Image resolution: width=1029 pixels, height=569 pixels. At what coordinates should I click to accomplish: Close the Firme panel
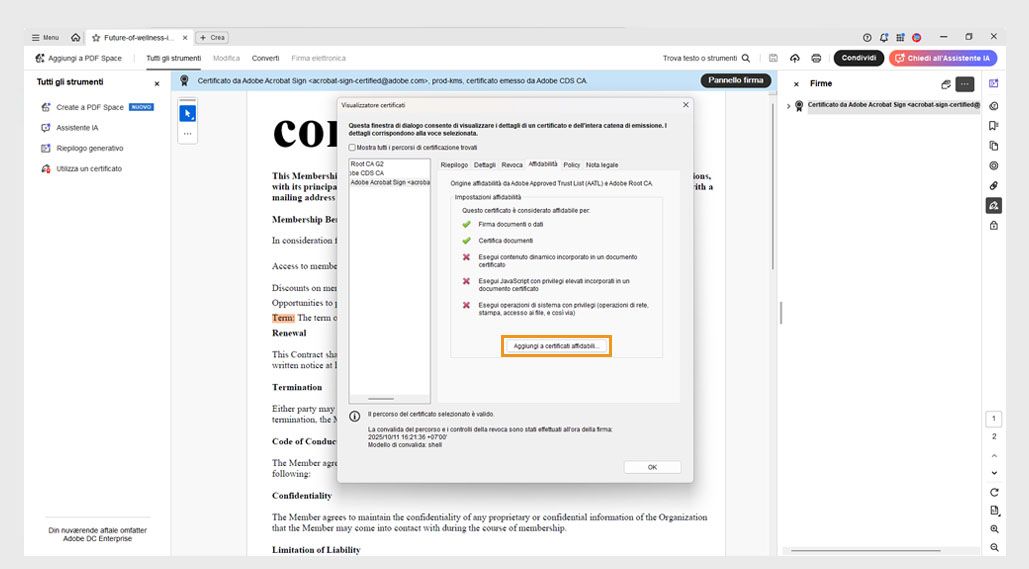(x=796, y=84)
